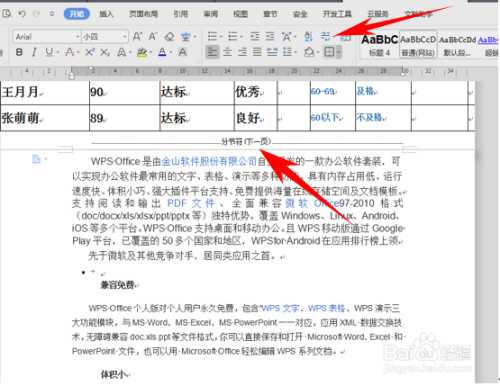Open the text effects outlined A icon
This screenshot has width=500, height=386.
click(x=121, y=52)
